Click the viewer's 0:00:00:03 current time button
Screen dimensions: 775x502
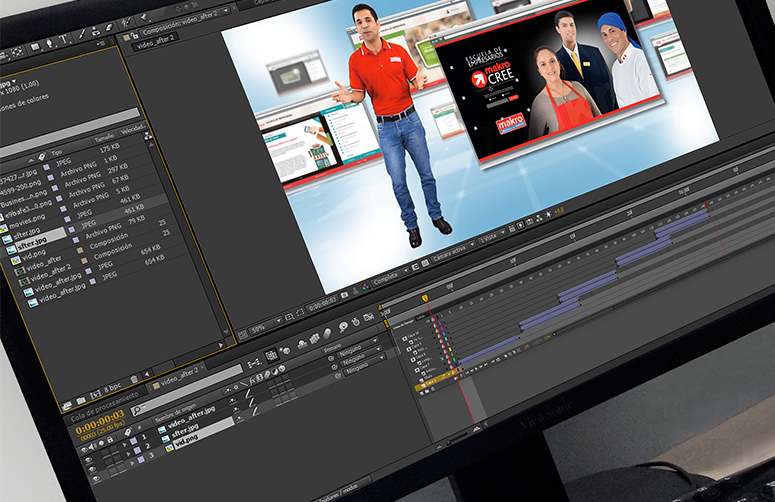pos(323,303)
